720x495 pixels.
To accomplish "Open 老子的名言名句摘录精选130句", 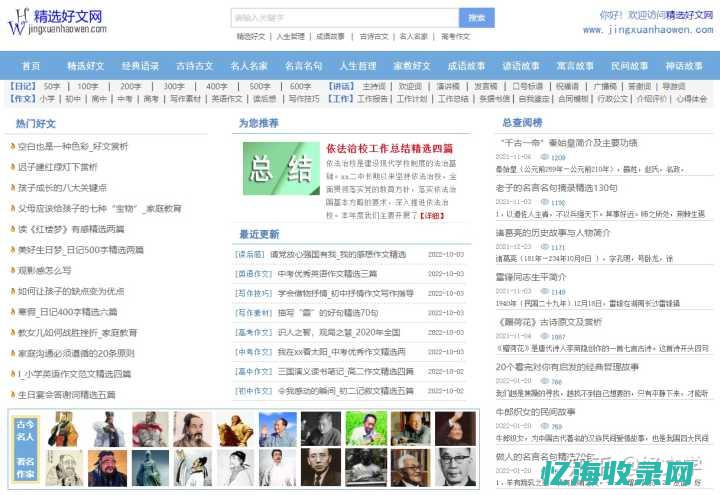I will pos(556,188).
